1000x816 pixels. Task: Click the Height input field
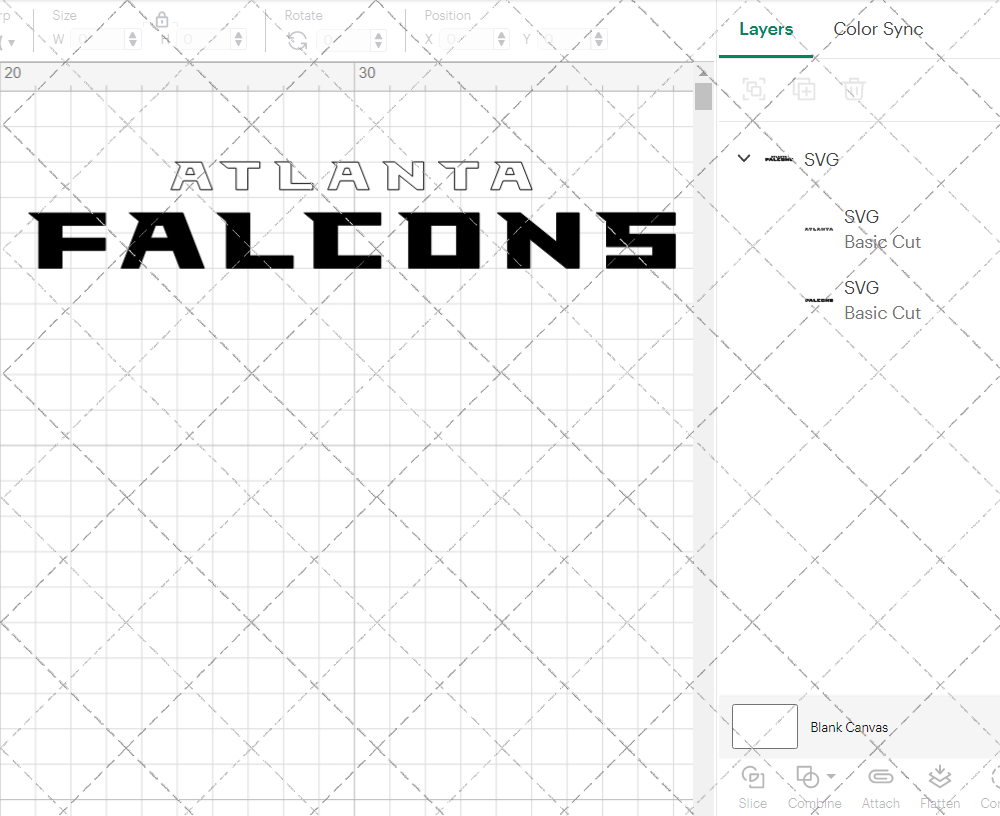pos(204,40)
